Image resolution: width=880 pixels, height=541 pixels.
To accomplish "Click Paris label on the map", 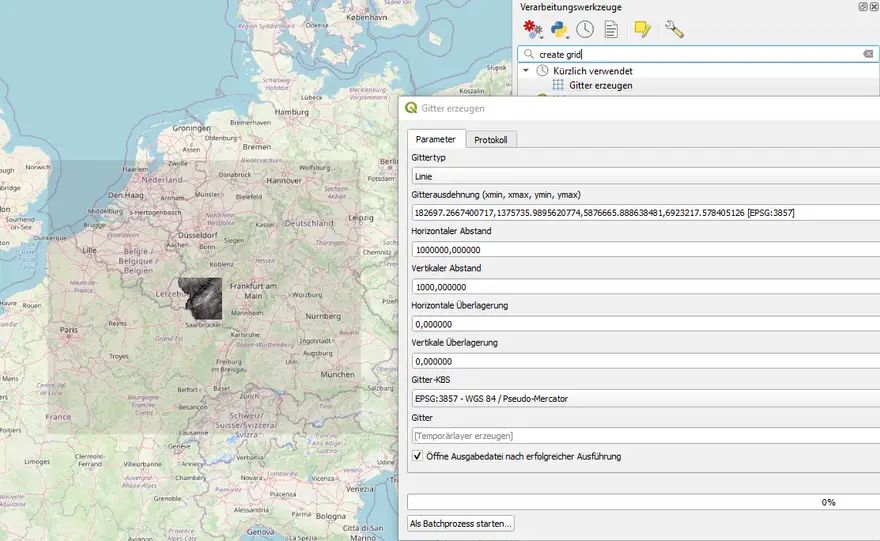I will click(x=69, y=329).
